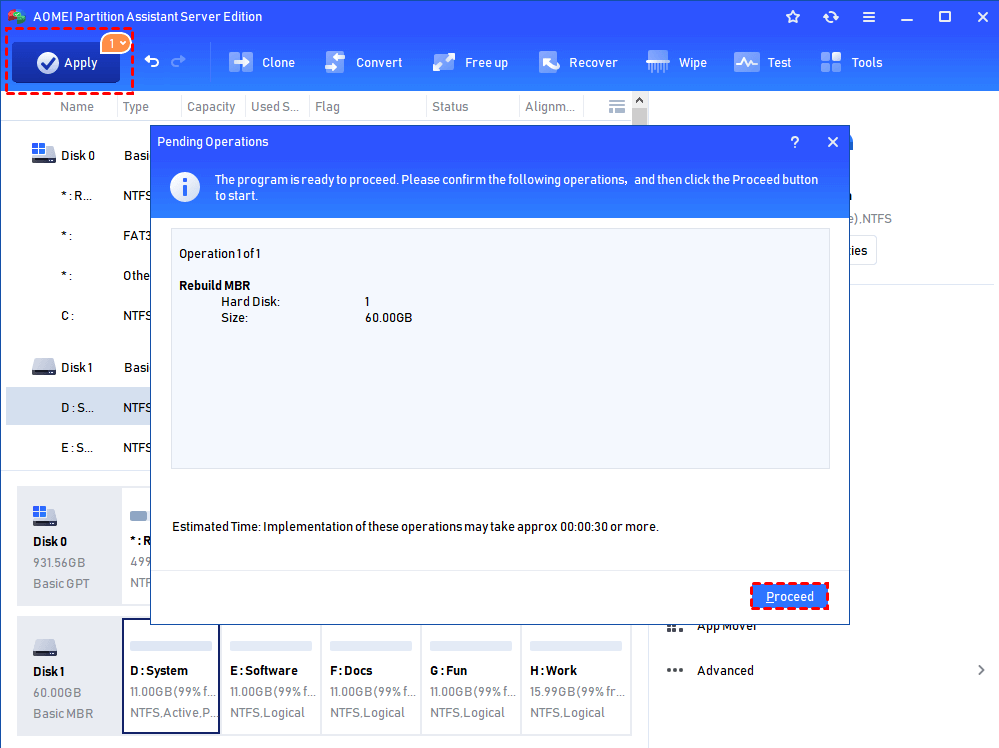Open the Free up tool
Screen dimensions: 999x748
[470, 62]
